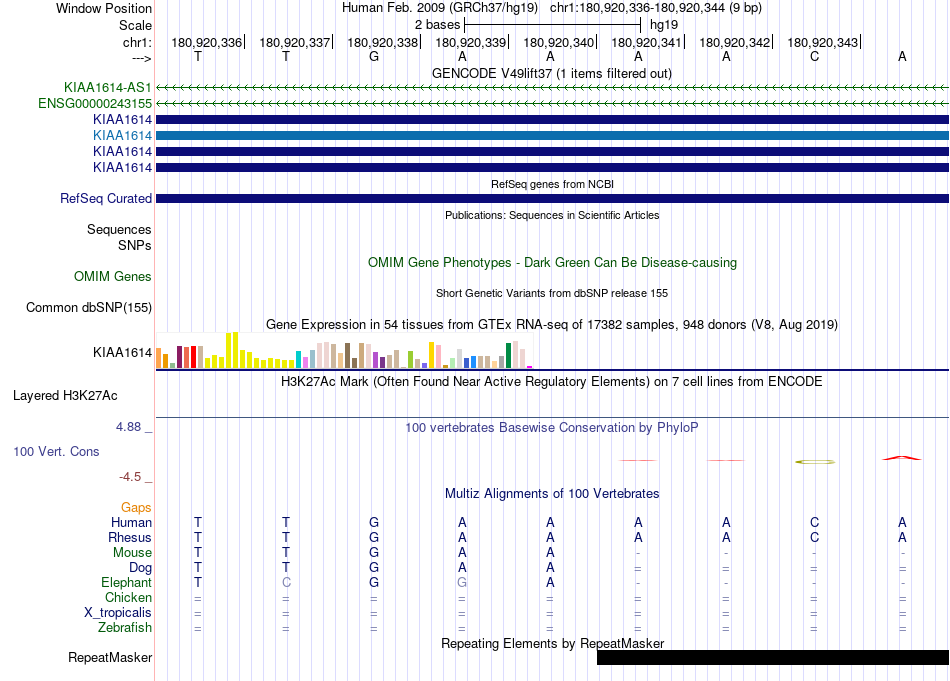Click the 4.88 conservation scale maximum
The width and height of the screenshot is (950, 681).
pyautogui.click(x=128, y=427)
